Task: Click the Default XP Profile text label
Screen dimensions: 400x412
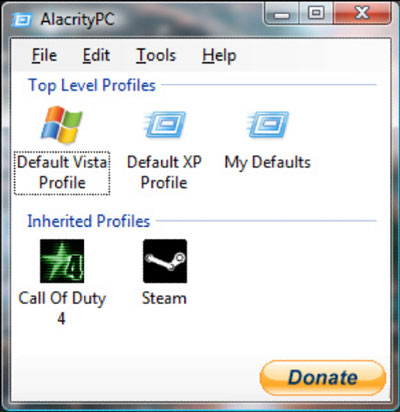Action: click(164, 173)
